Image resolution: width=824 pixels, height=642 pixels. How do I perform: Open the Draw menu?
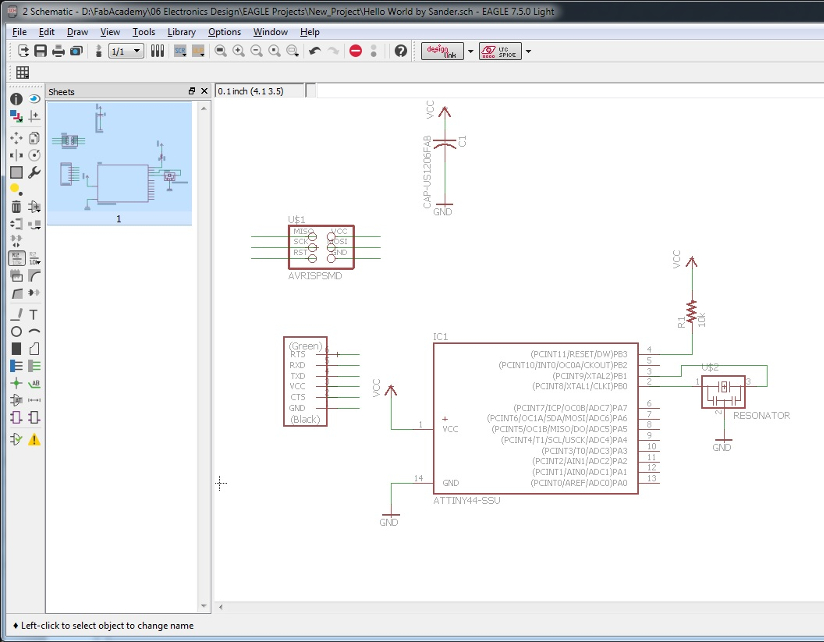point(77,32)
